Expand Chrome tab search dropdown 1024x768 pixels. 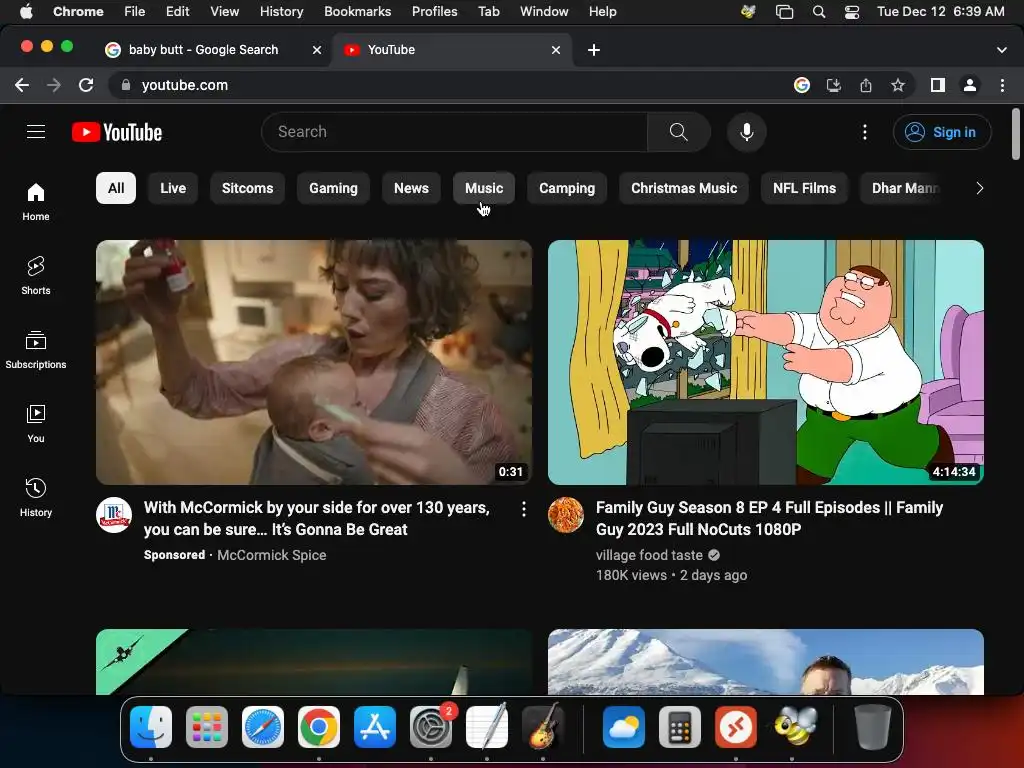pos(1002,50)
